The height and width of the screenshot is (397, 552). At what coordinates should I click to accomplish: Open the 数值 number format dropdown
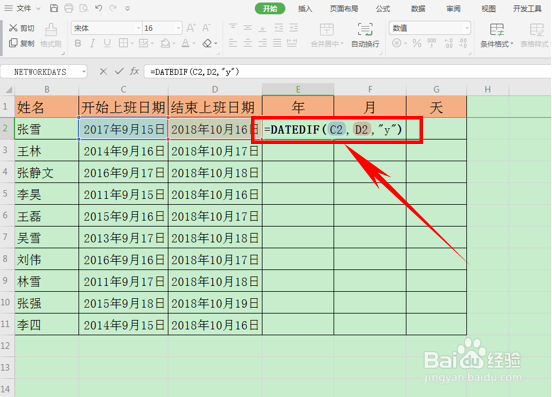pos(467,28)
